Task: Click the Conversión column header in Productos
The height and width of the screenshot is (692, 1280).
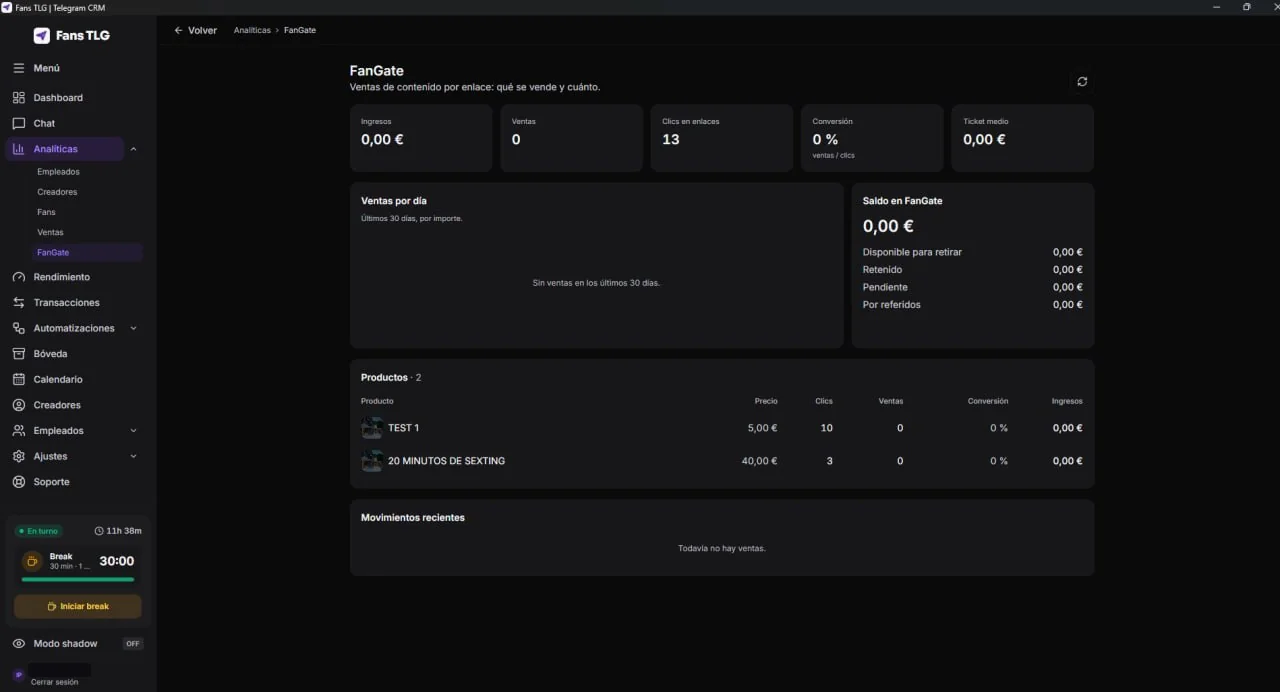Action: pos(988,401)
